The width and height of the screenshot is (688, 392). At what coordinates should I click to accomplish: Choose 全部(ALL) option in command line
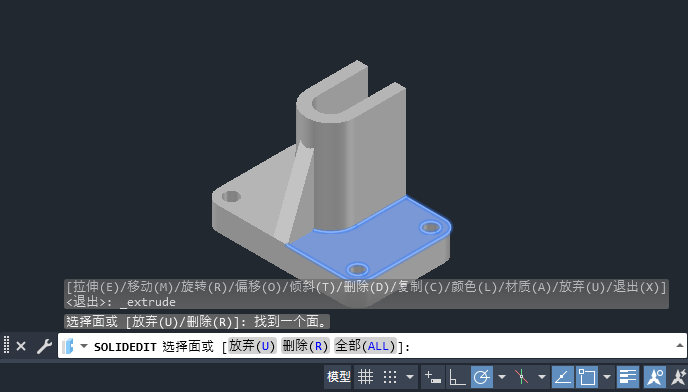(x=366, y=346)
